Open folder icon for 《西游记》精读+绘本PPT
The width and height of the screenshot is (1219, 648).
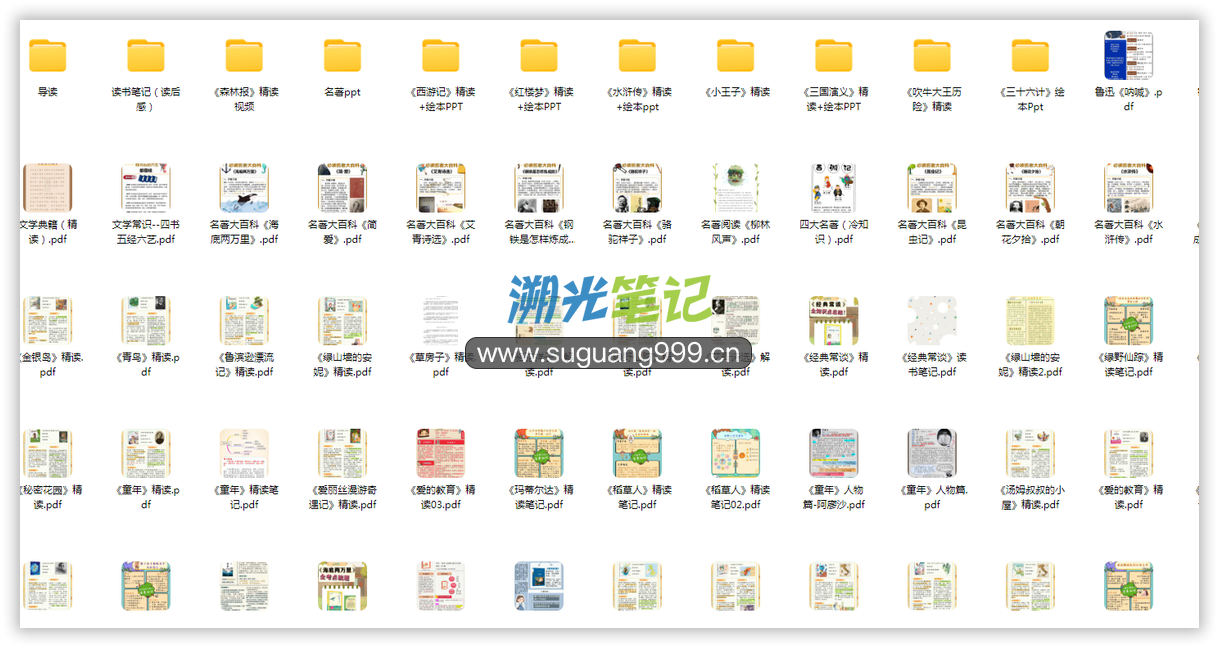440,56
